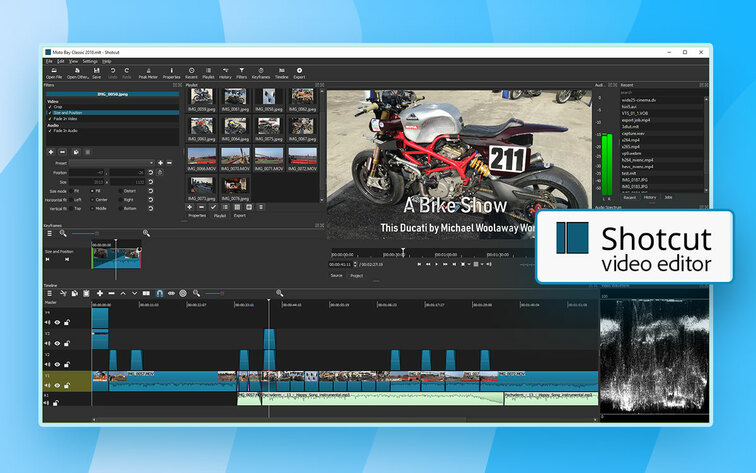Reset the Size values
Screen dimensions: 756x473
click(151, 182)
